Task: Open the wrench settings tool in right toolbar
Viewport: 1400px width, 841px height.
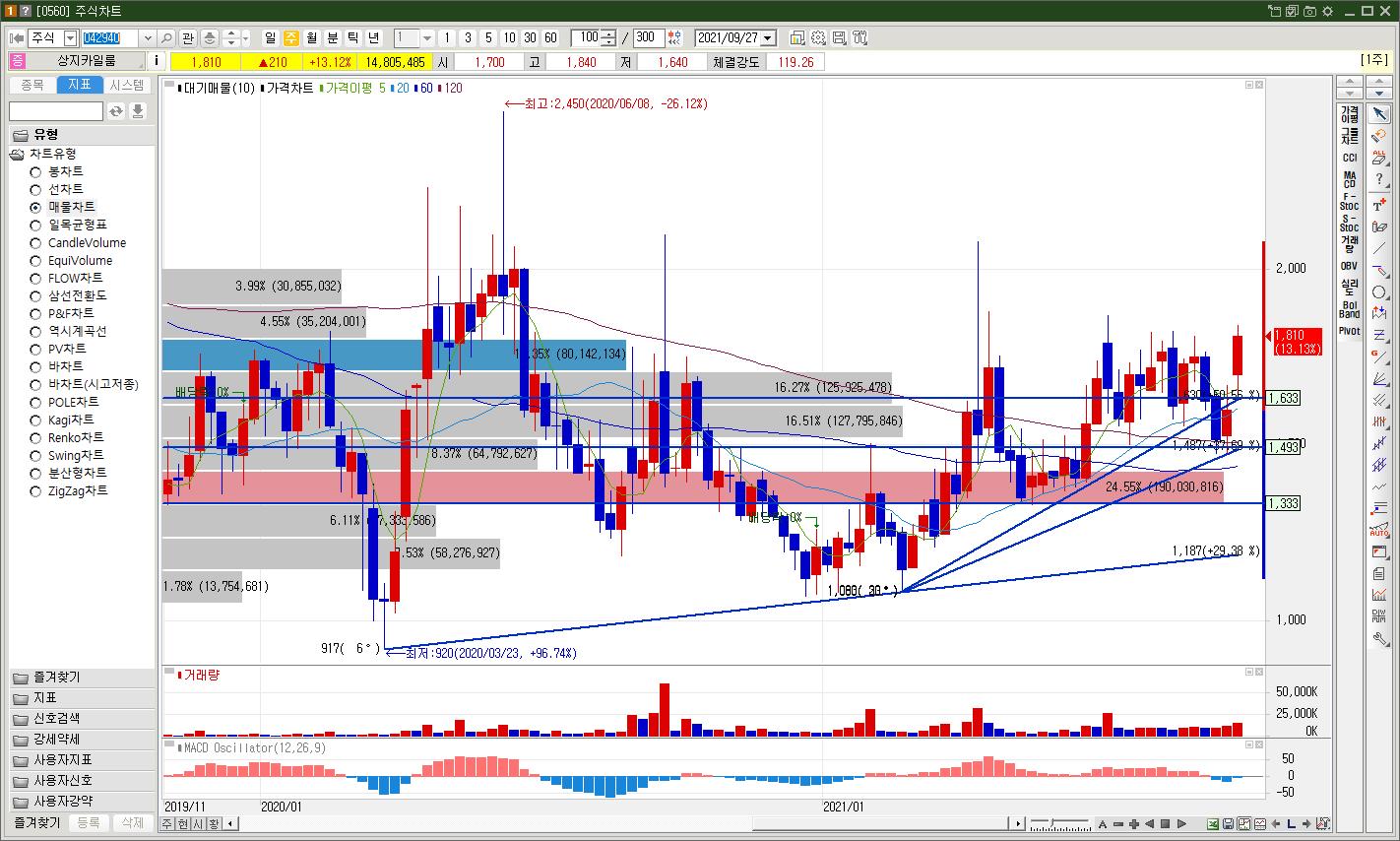Action: pyautogui.click(x=1379, y=638)
